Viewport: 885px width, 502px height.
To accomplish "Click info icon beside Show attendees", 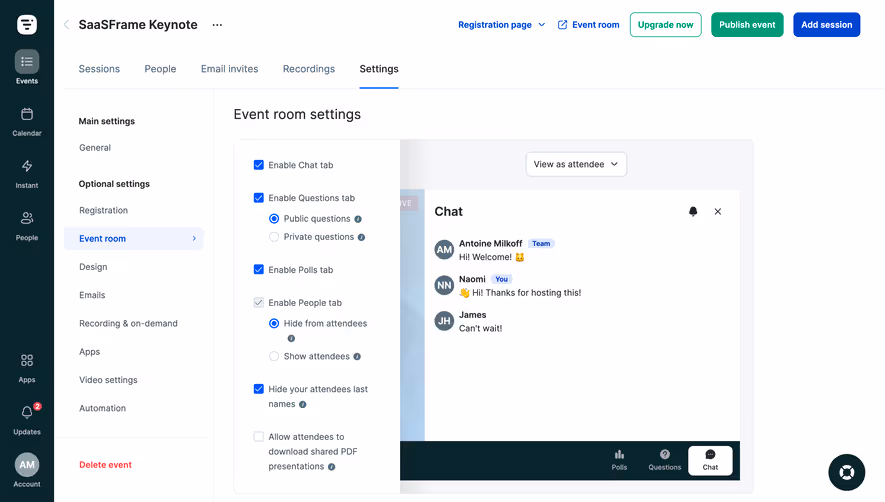I will coord(357,356).
